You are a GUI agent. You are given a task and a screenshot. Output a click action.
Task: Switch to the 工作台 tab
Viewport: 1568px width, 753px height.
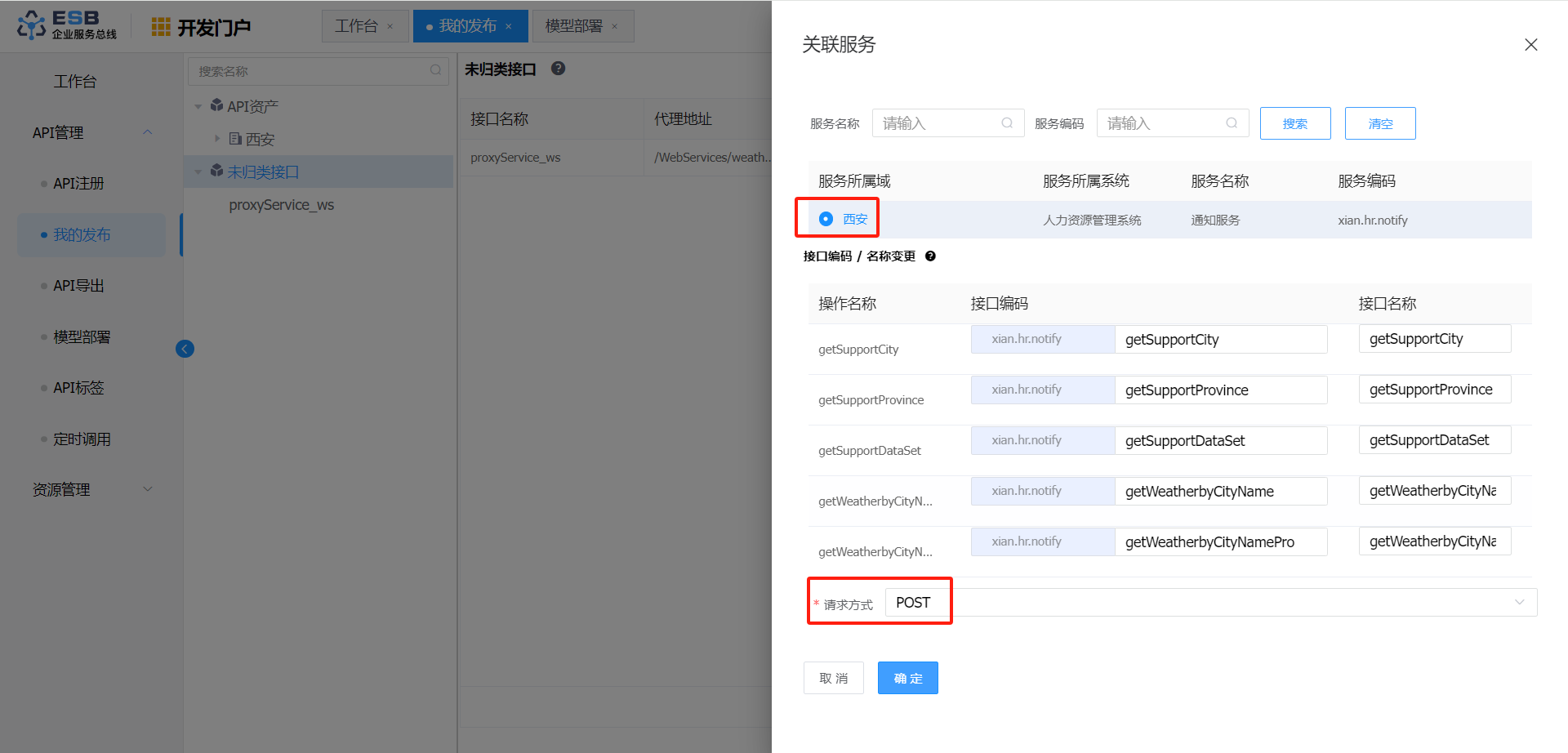pyautogui.click(x=356, y=26)
